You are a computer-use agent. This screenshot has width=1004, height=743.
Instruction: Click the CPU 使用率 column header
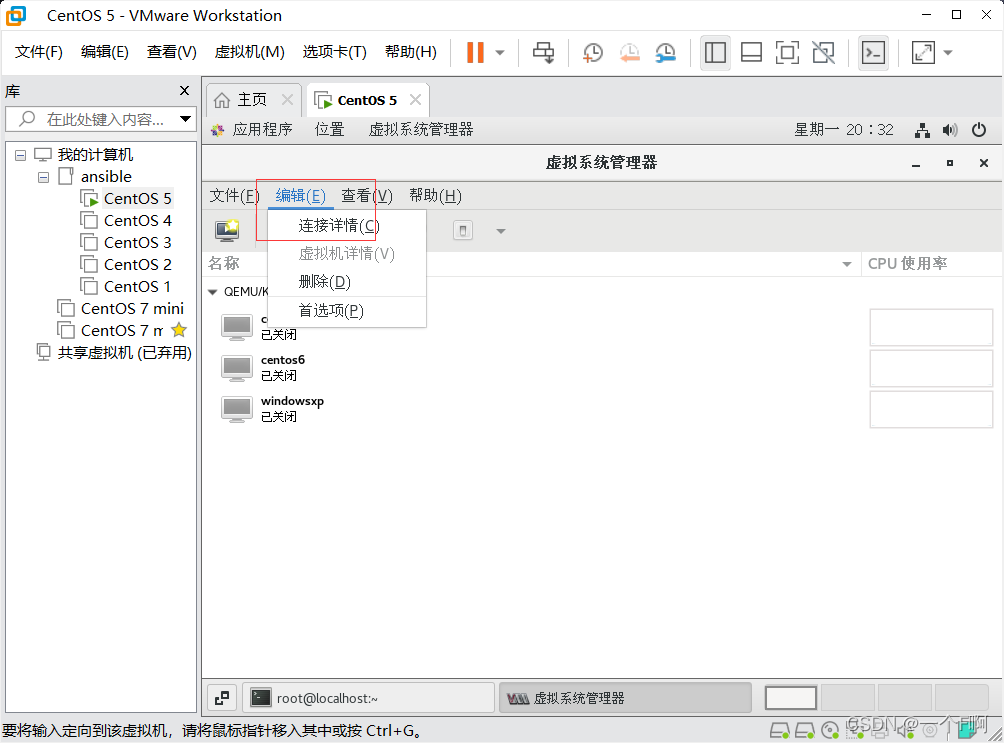point(907,263)
